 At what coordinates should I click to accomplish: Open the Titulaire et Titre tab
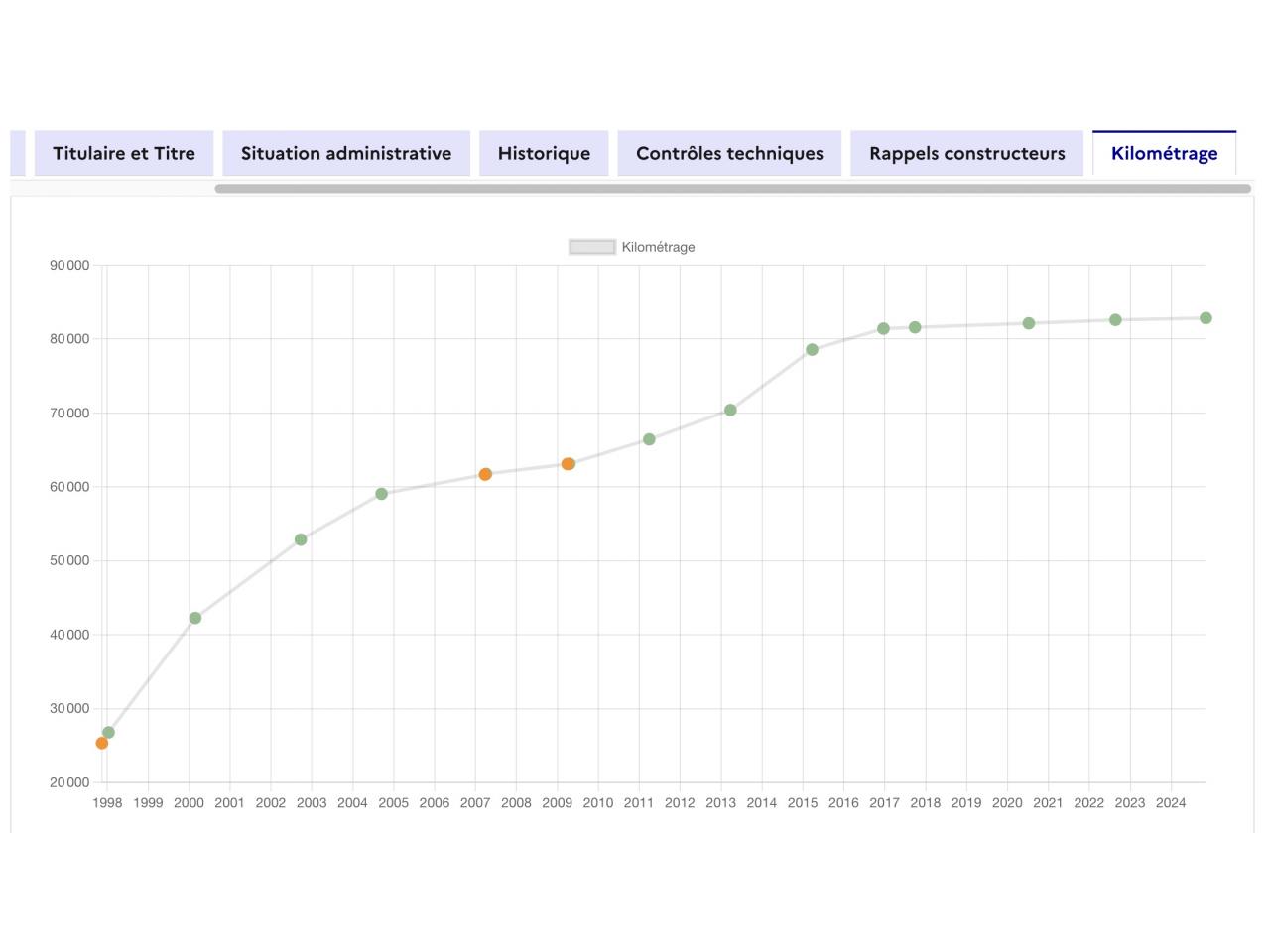pyautogui.click(x=124, y=153)
